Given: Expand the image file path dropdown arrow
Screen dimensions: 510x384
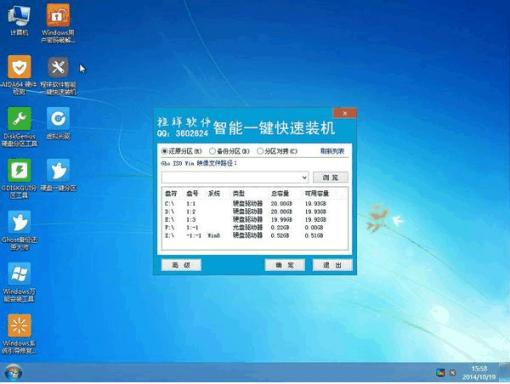Looking at the screenshot, I should click(x=304, y=178).
